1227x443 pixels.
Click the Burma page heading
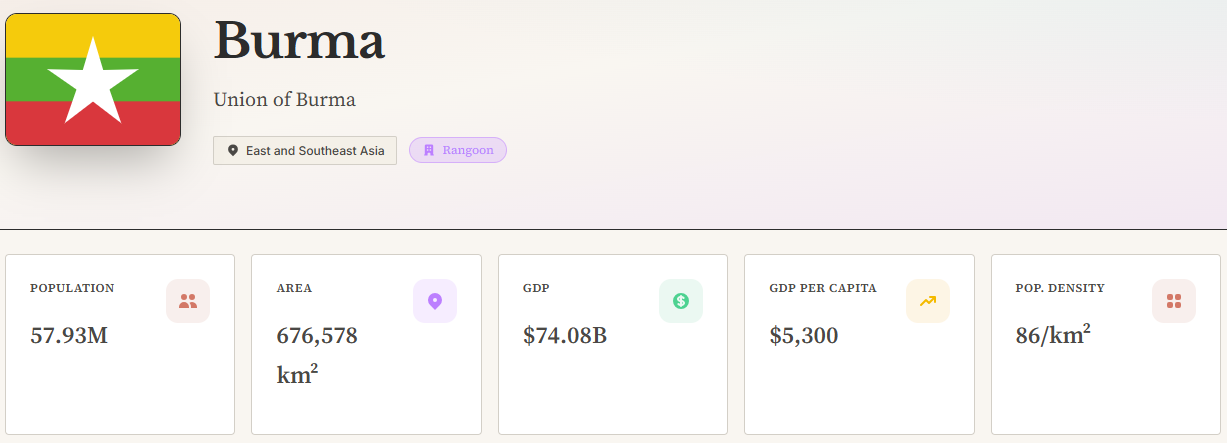(299, 42)
